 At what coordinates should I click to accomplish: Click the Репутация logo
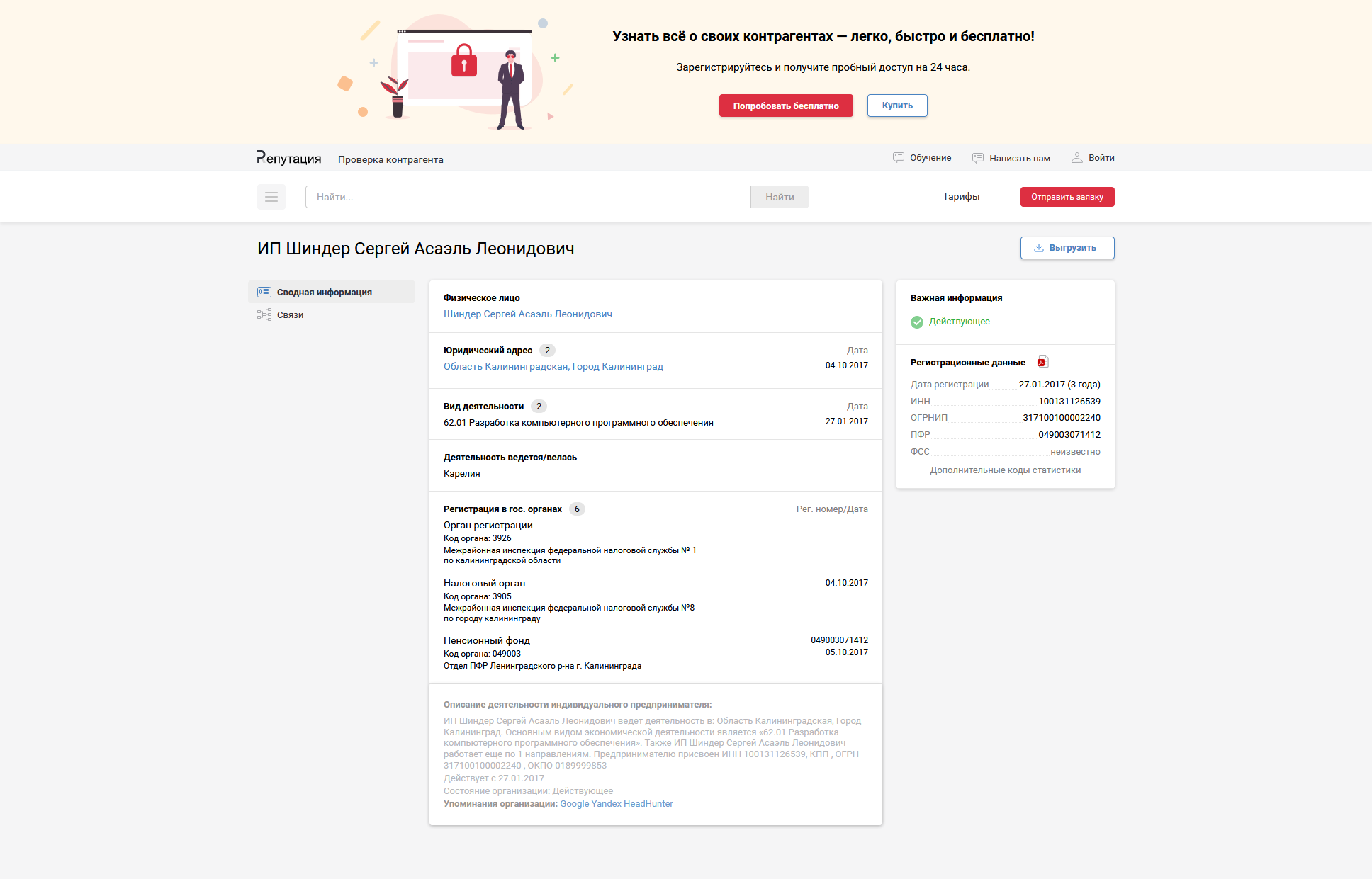[x=289, y=158]
